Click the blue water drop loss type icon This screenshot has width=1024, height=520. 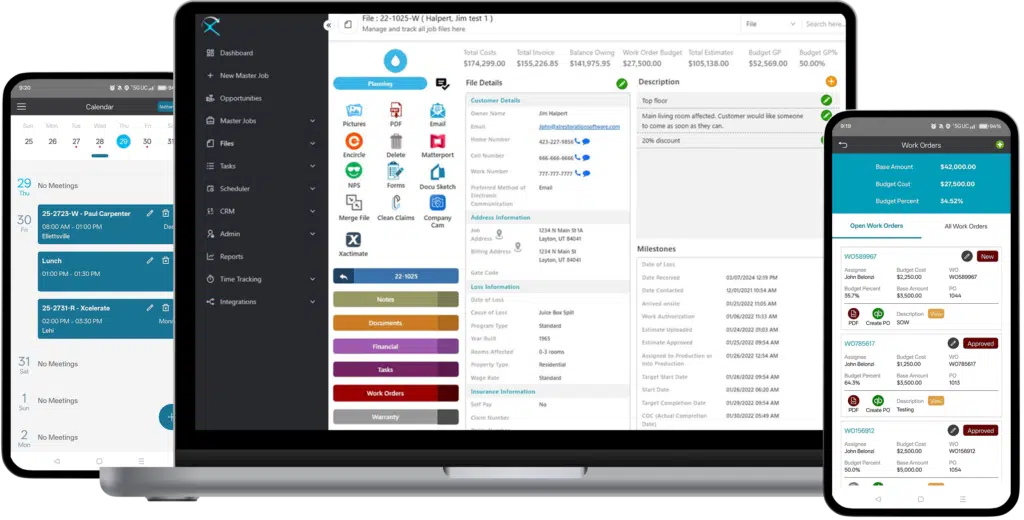point(395,61)
